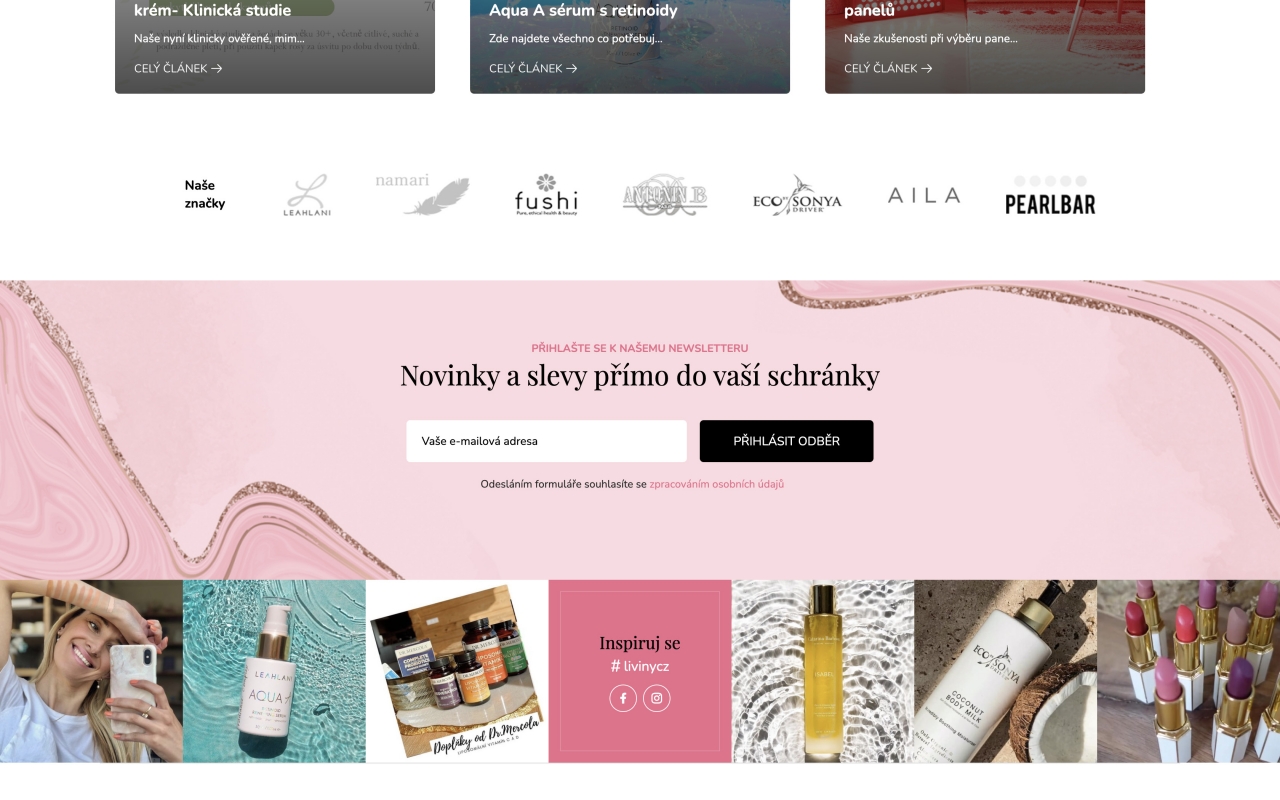Select the fushi brand logo
This screenshot has width=1280, height=800.
(546, 195)
